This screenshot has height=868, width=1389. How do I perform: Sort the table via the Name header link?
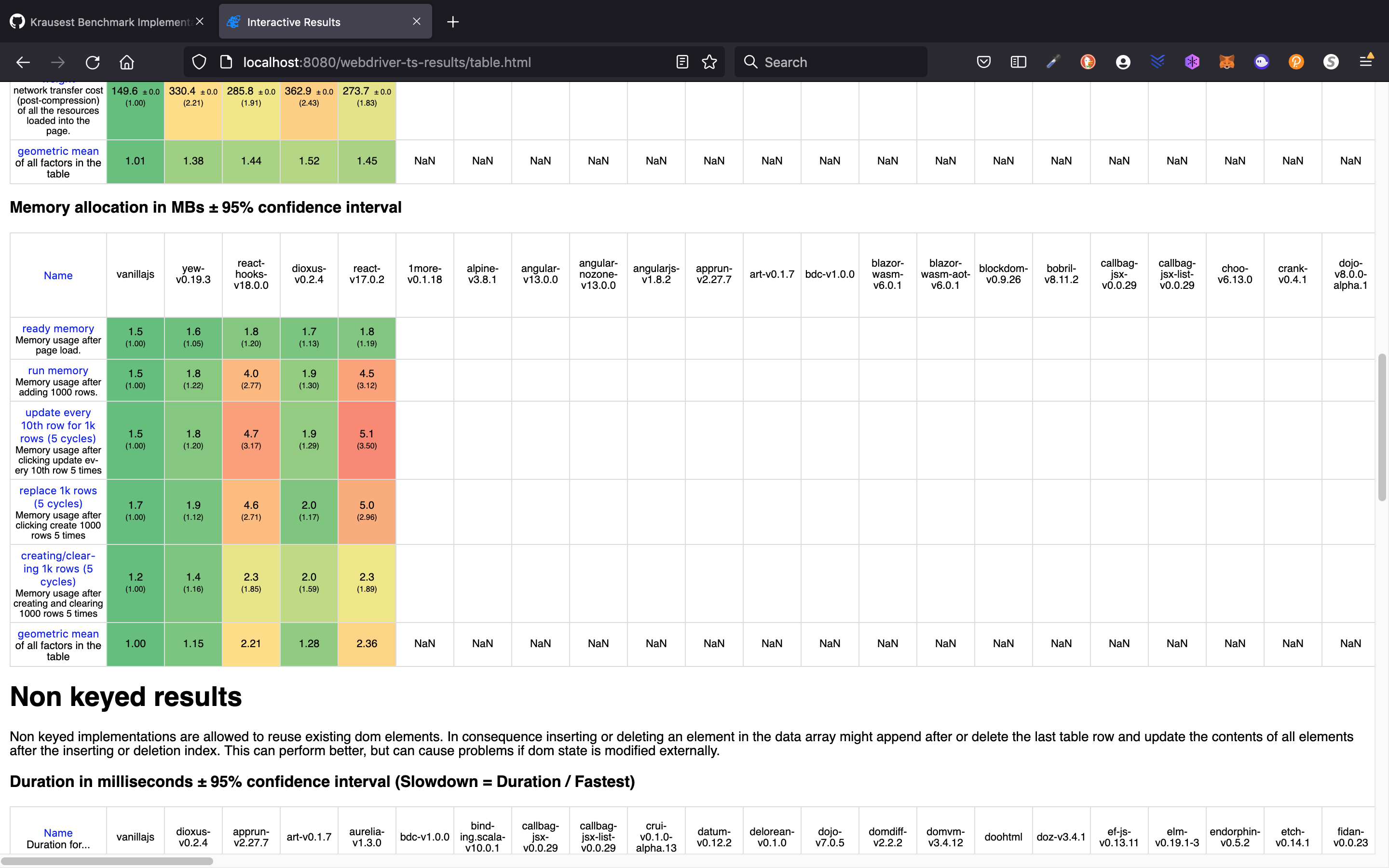58,275
